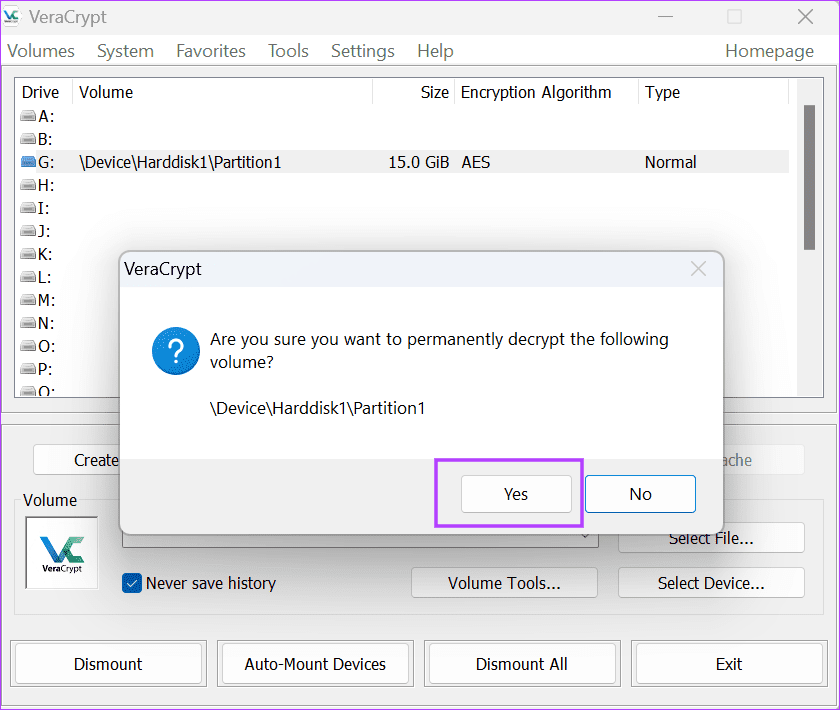Cancel decryption by clicking No
The image size is (840, 710).
[x=640, y=493]
